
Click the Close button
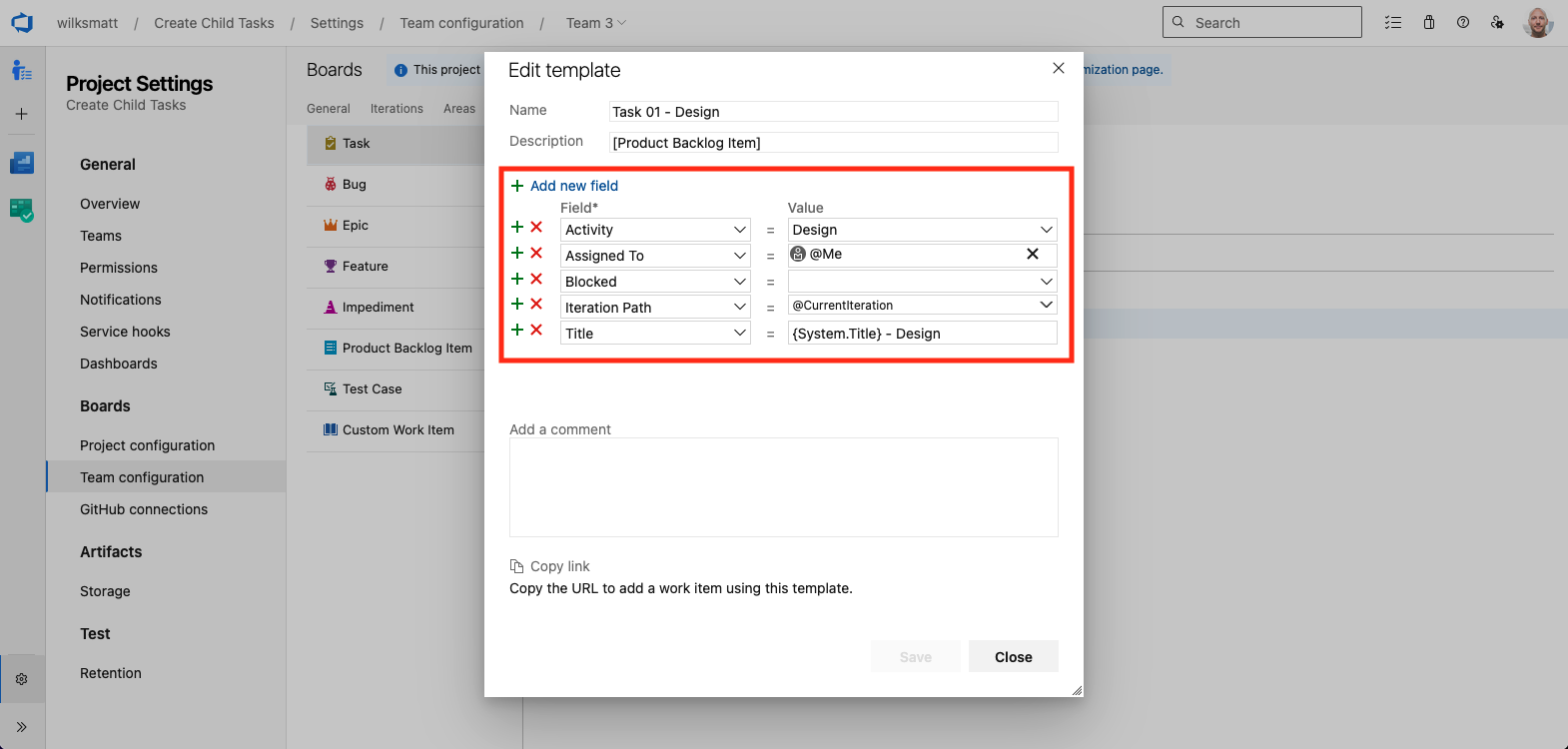point(1014,657)
